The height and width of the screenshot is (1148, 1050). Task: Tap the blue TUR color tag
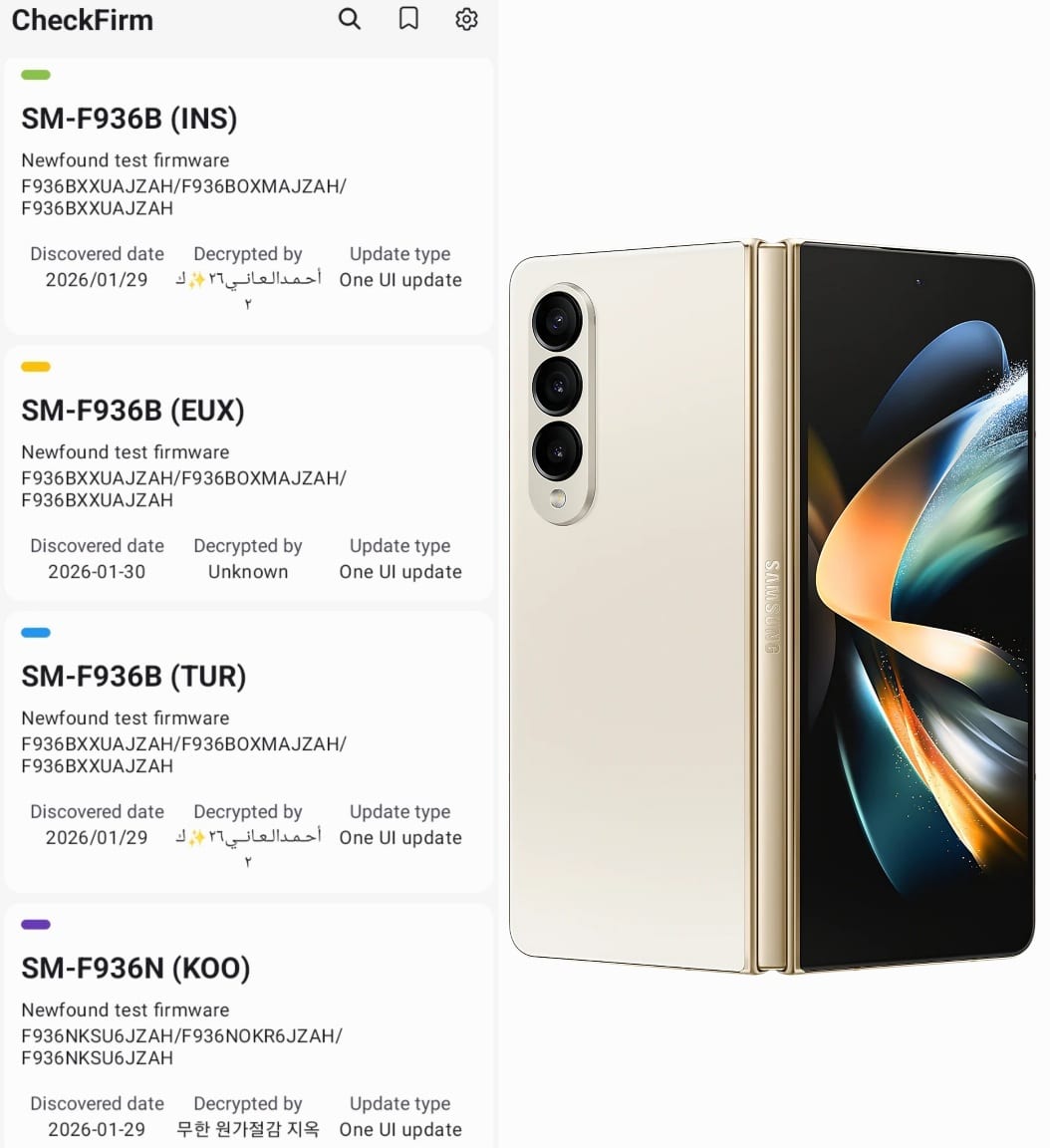(36, 633)
